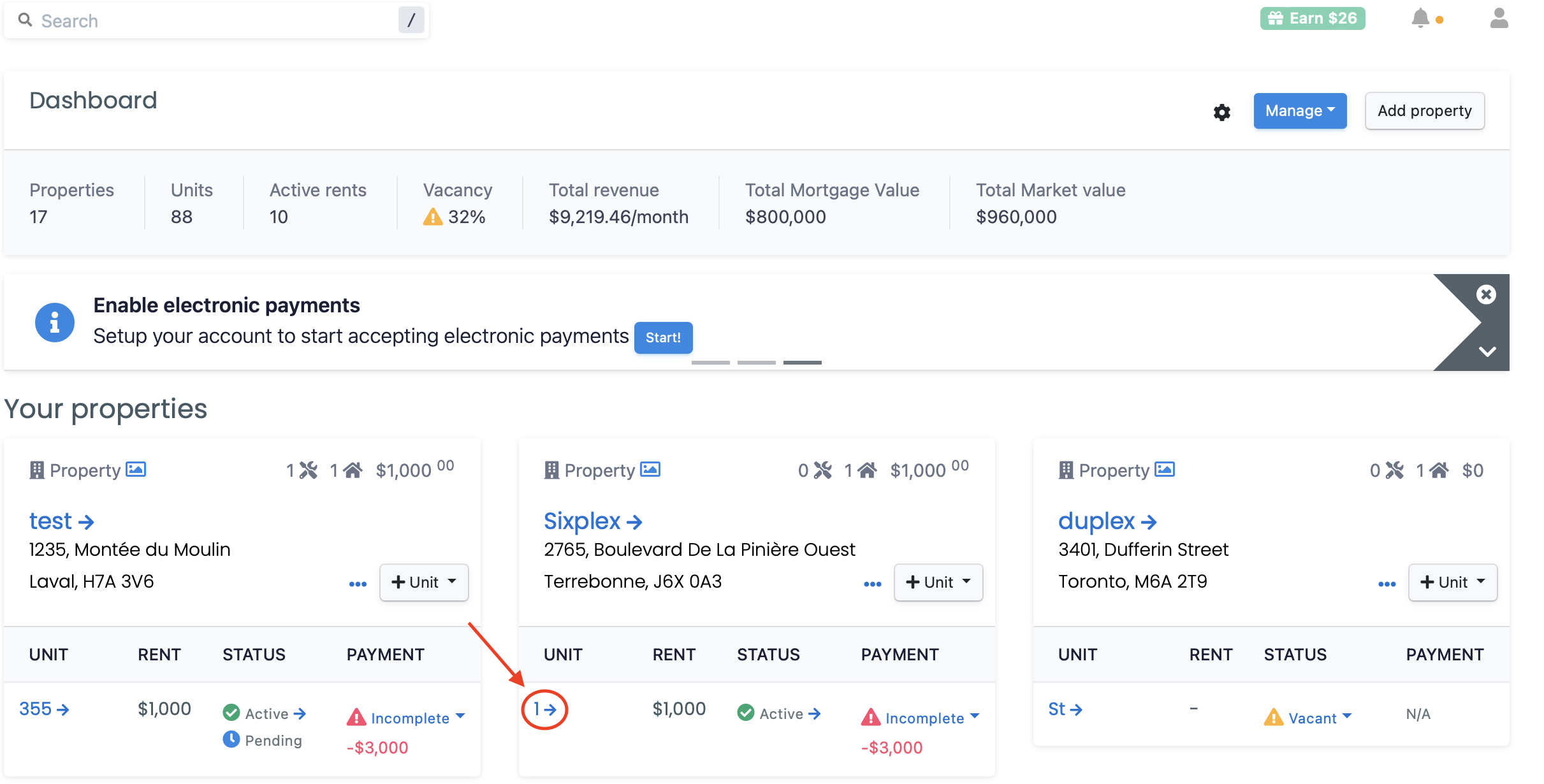This screenshot has height=784, width=1544.
Task: Click building icon on duplex property card
Action: [x=1066, y=470]
